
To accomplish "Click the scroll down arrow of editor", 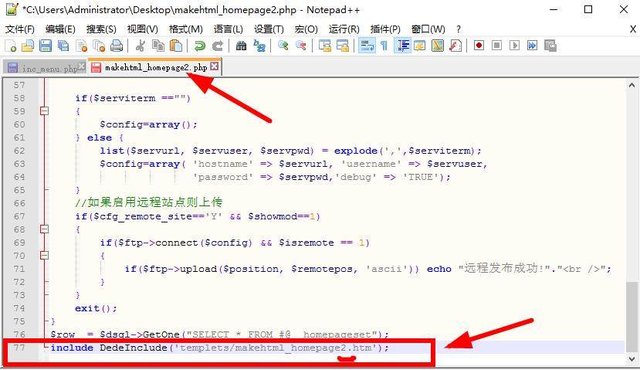I will 631,359.
